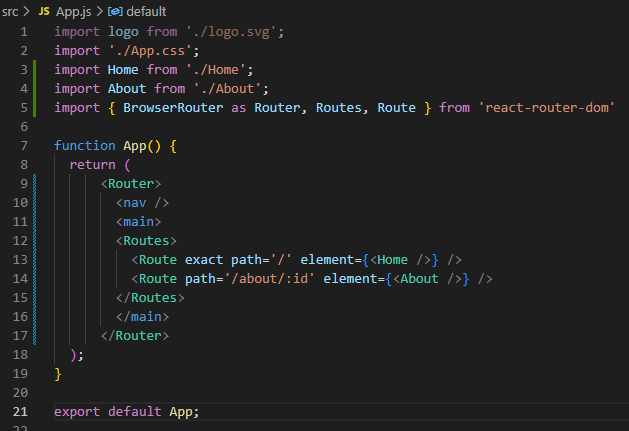Image resolution: width=629 pixels, height=431 pixels.
Task: Click BrowserRouter in the import statement
Action: pyautogui.click(x=173, y=108)
